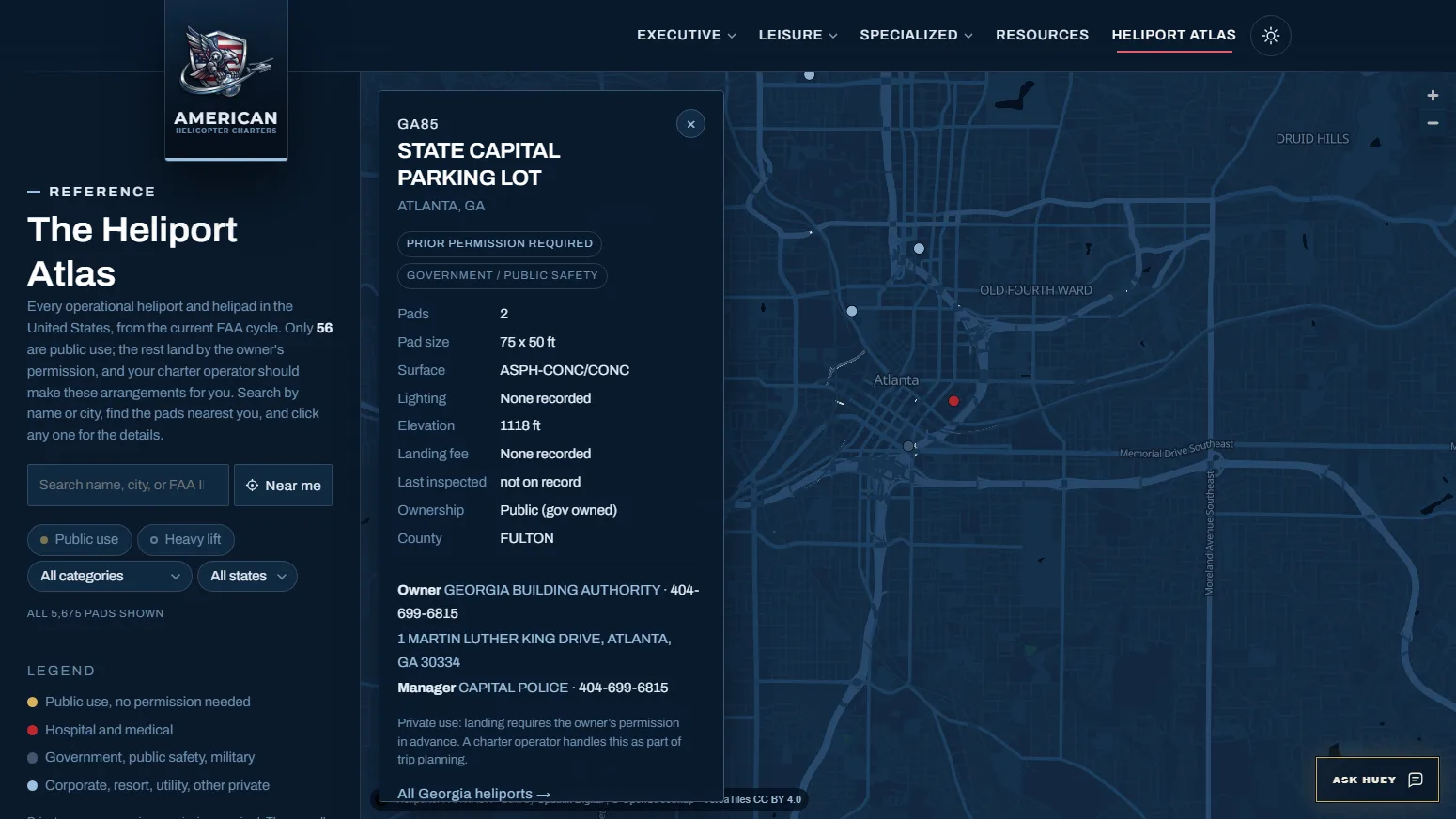Toggle the Heavy lift filter

[x=186, y=539]
